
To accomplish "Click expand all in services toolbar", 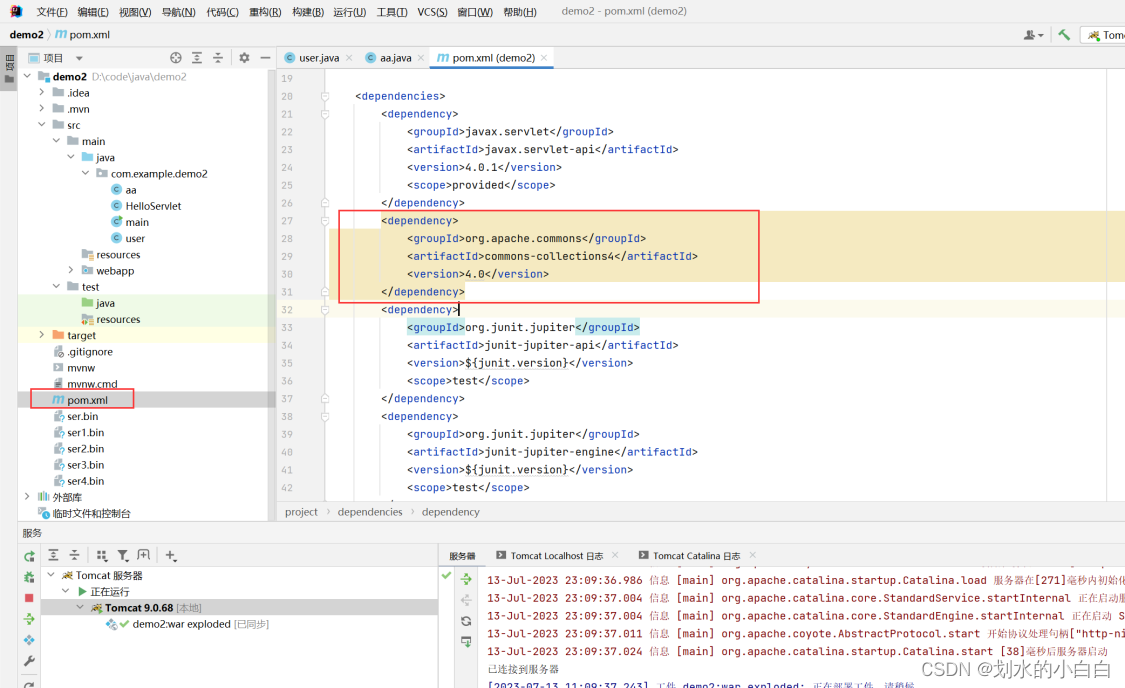I will (x=53, y=555).
